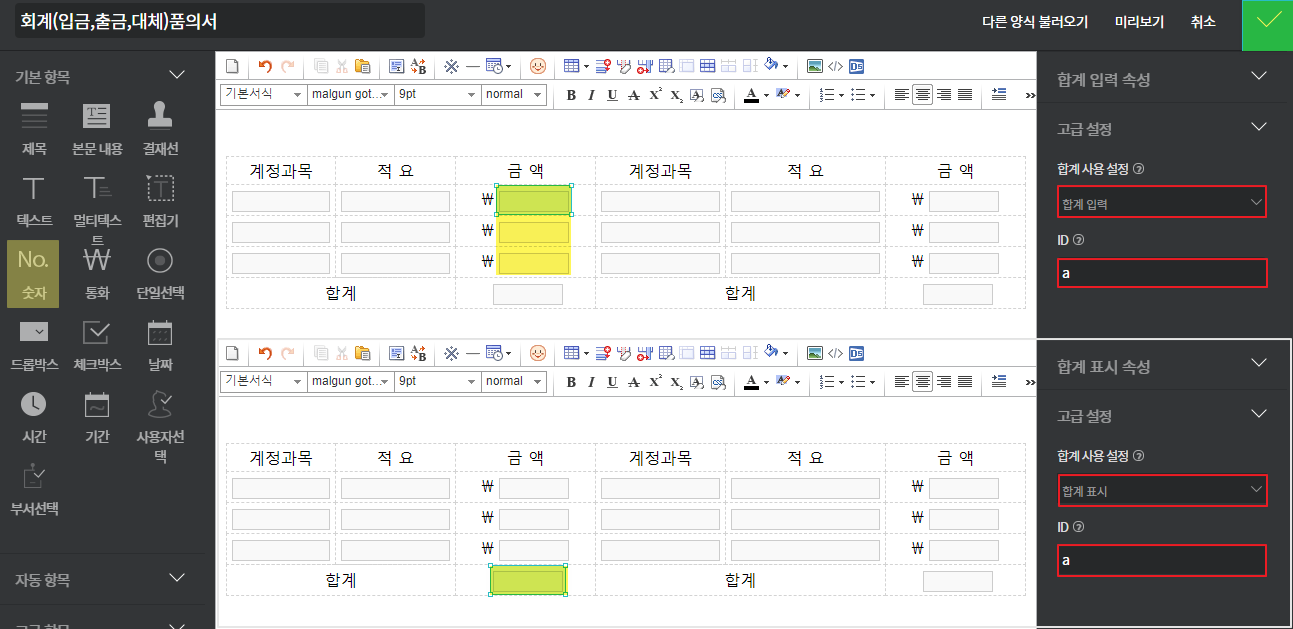Select the 부서선택 item

[34, 487]
